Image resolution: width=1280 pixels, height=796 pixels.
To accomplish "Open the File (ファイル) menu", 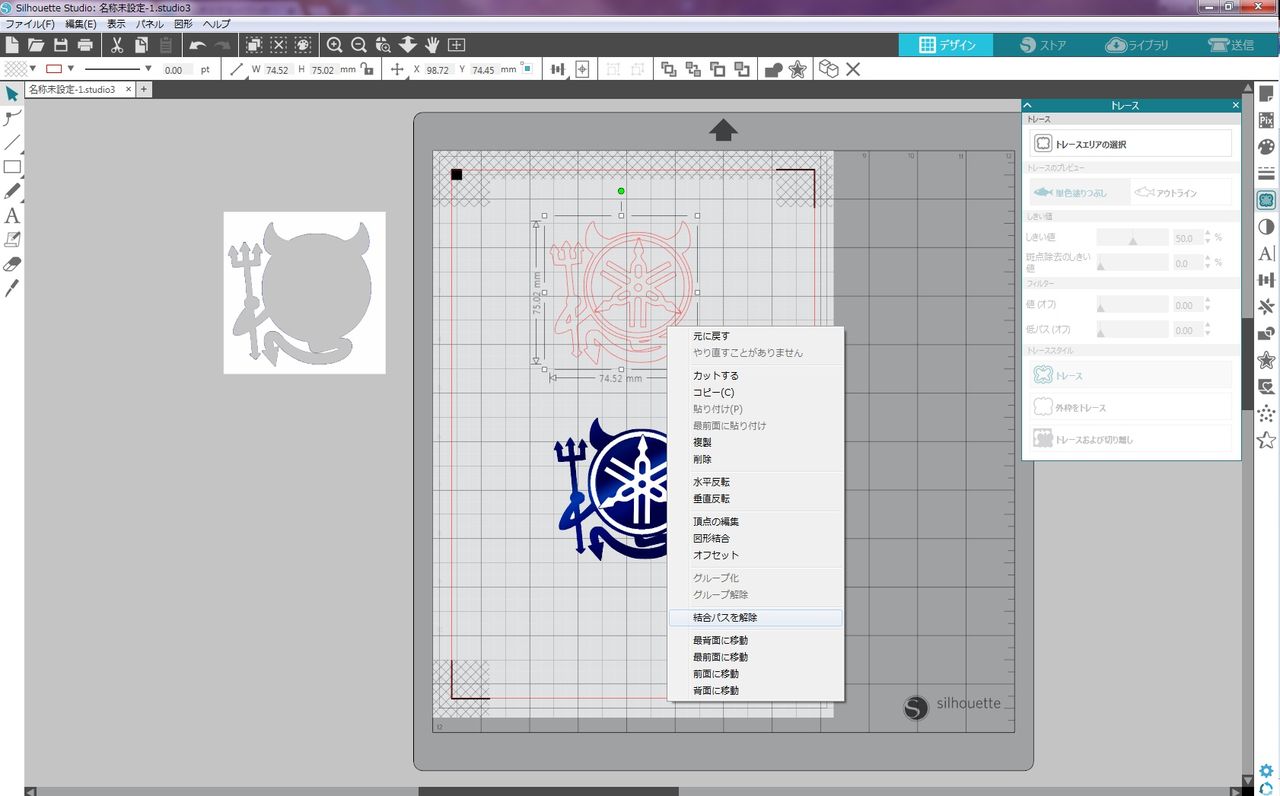I will [x=30, y=23].
